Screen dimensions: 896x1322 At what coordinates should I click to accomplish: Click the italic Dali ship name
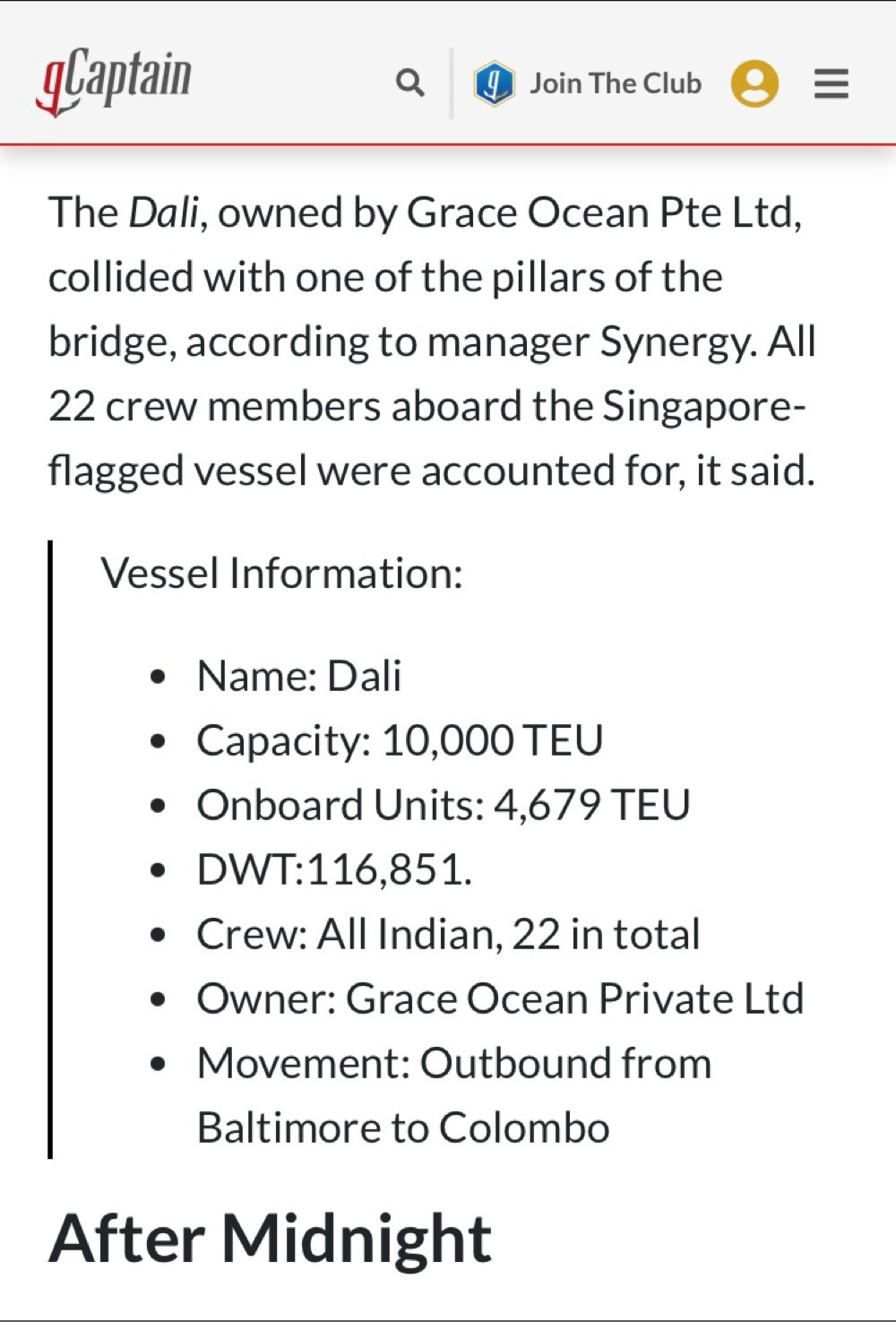(162, 213)
